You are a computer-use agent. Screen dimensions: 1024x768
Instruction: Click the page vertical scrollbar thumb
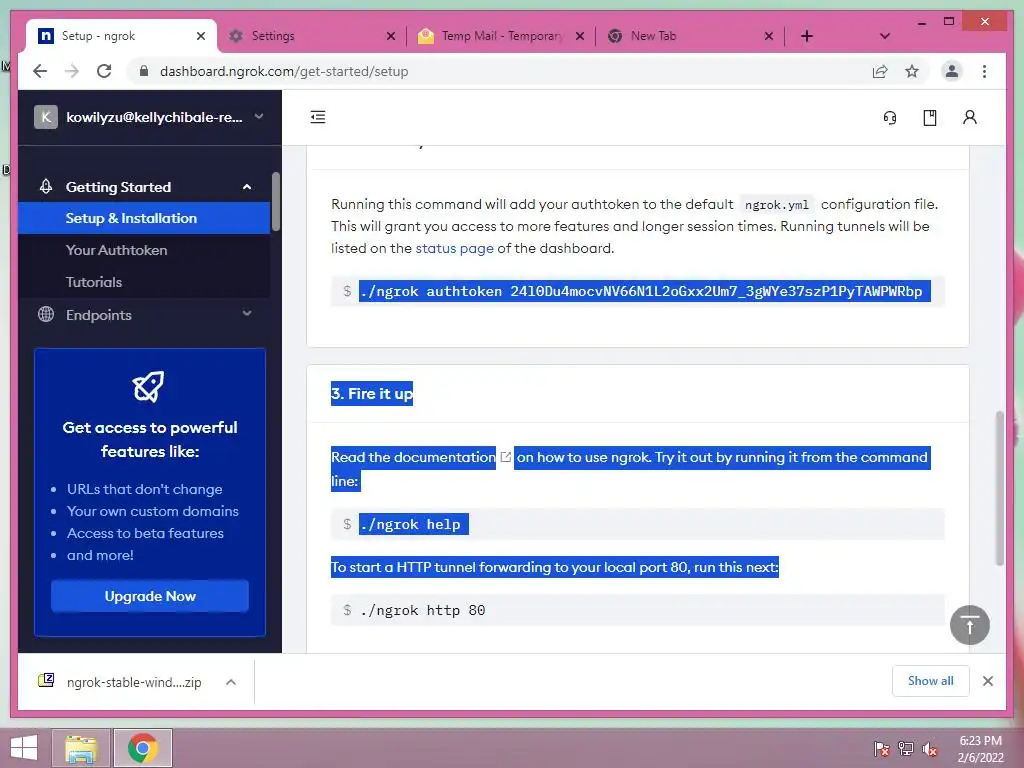click(999, 488)
